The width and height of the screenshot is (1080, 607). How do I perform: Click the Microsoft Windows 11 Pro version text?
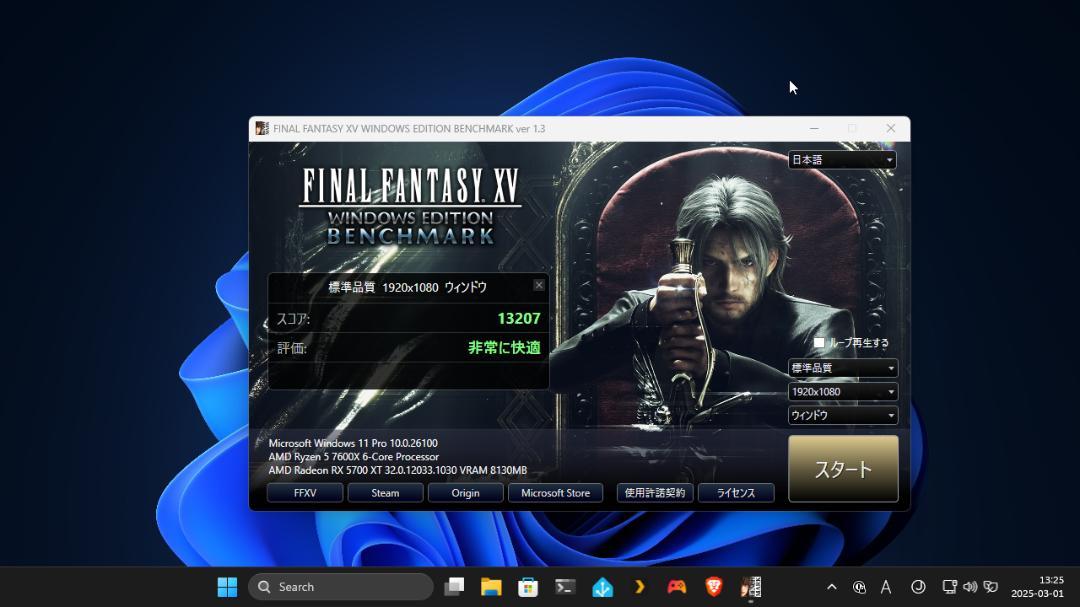(x=353, y=443)
